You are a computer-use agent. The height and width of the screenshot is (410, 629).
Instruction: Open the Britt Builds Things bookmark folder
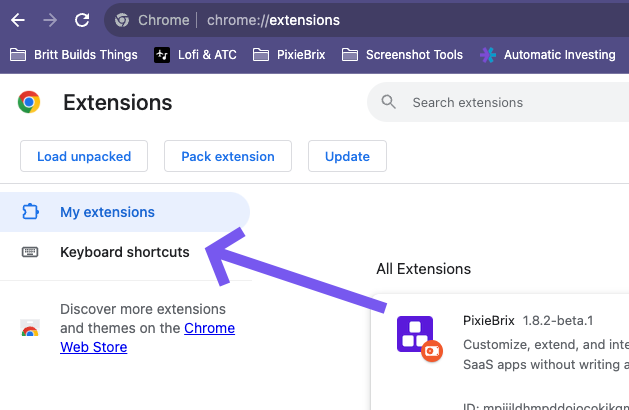[74, 55]
